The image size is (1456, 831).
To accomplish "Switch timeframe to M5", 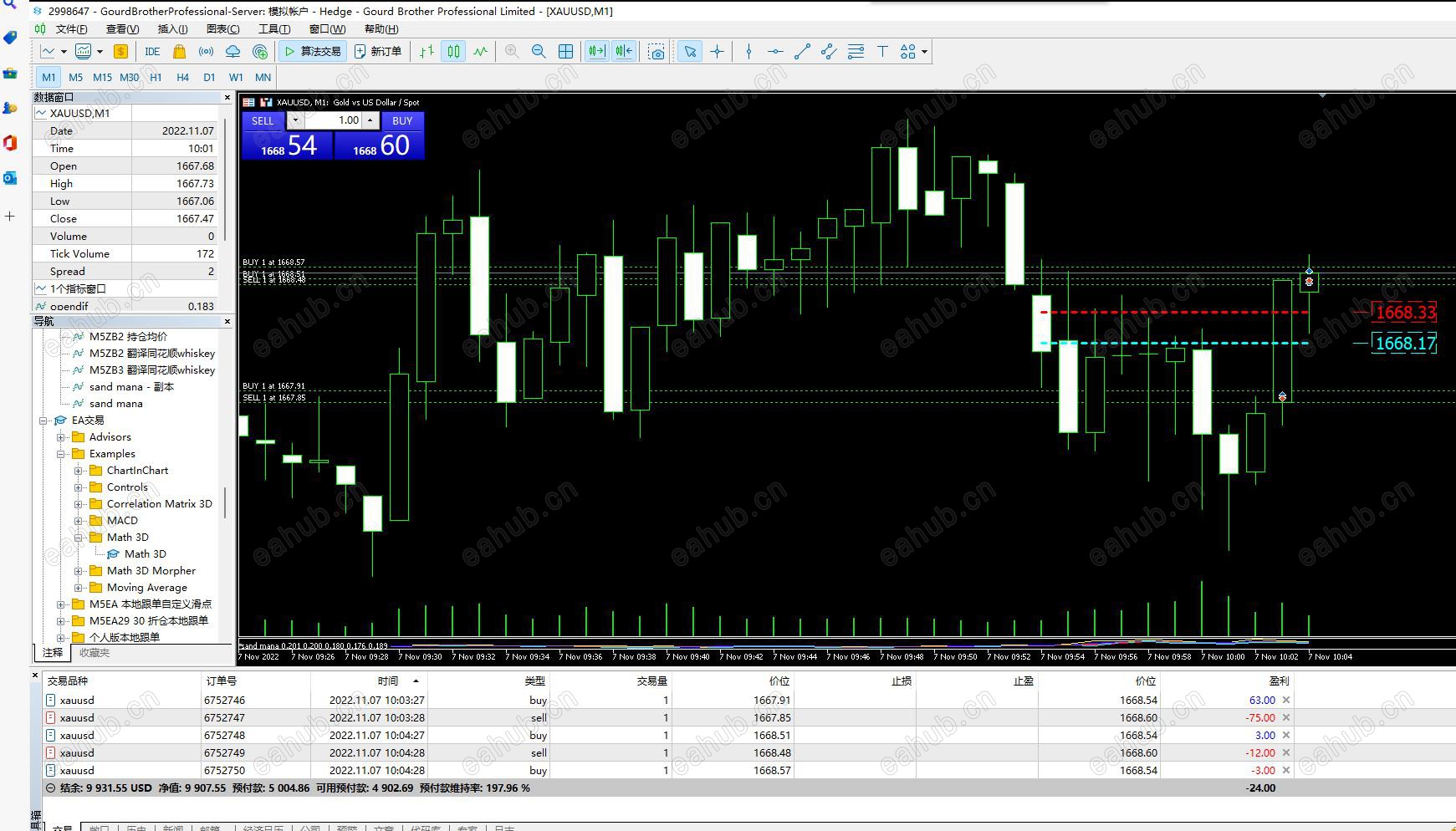I will [76, 77].
